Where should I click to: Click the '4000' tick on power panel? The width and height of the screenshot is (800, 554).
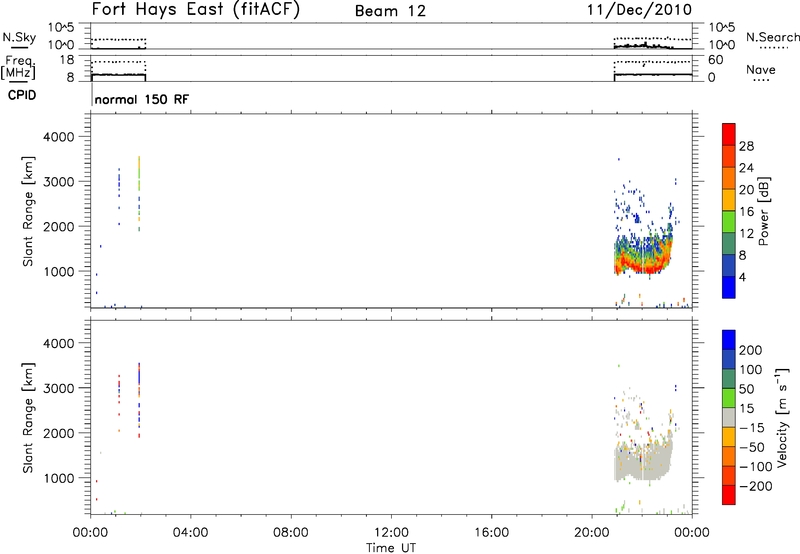click(58, 137)
